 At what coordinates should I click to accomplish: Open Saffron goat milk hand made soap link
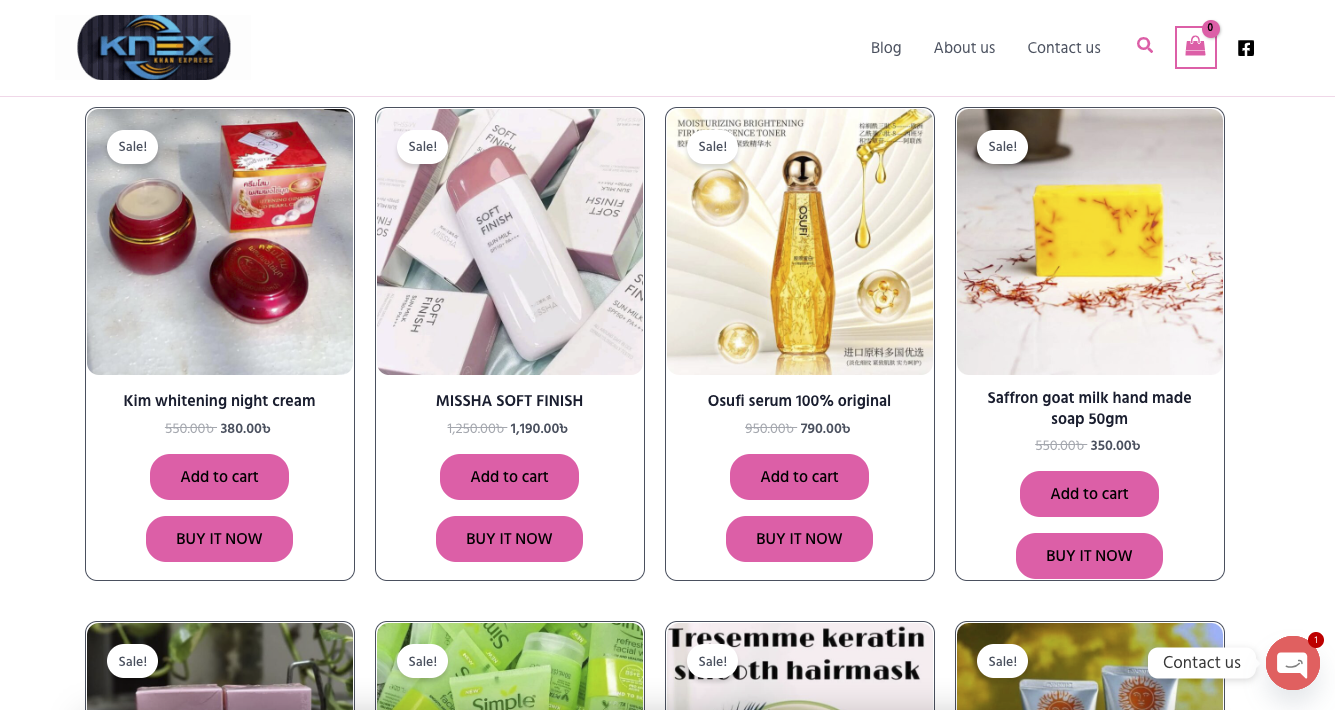pos(1089,408)
